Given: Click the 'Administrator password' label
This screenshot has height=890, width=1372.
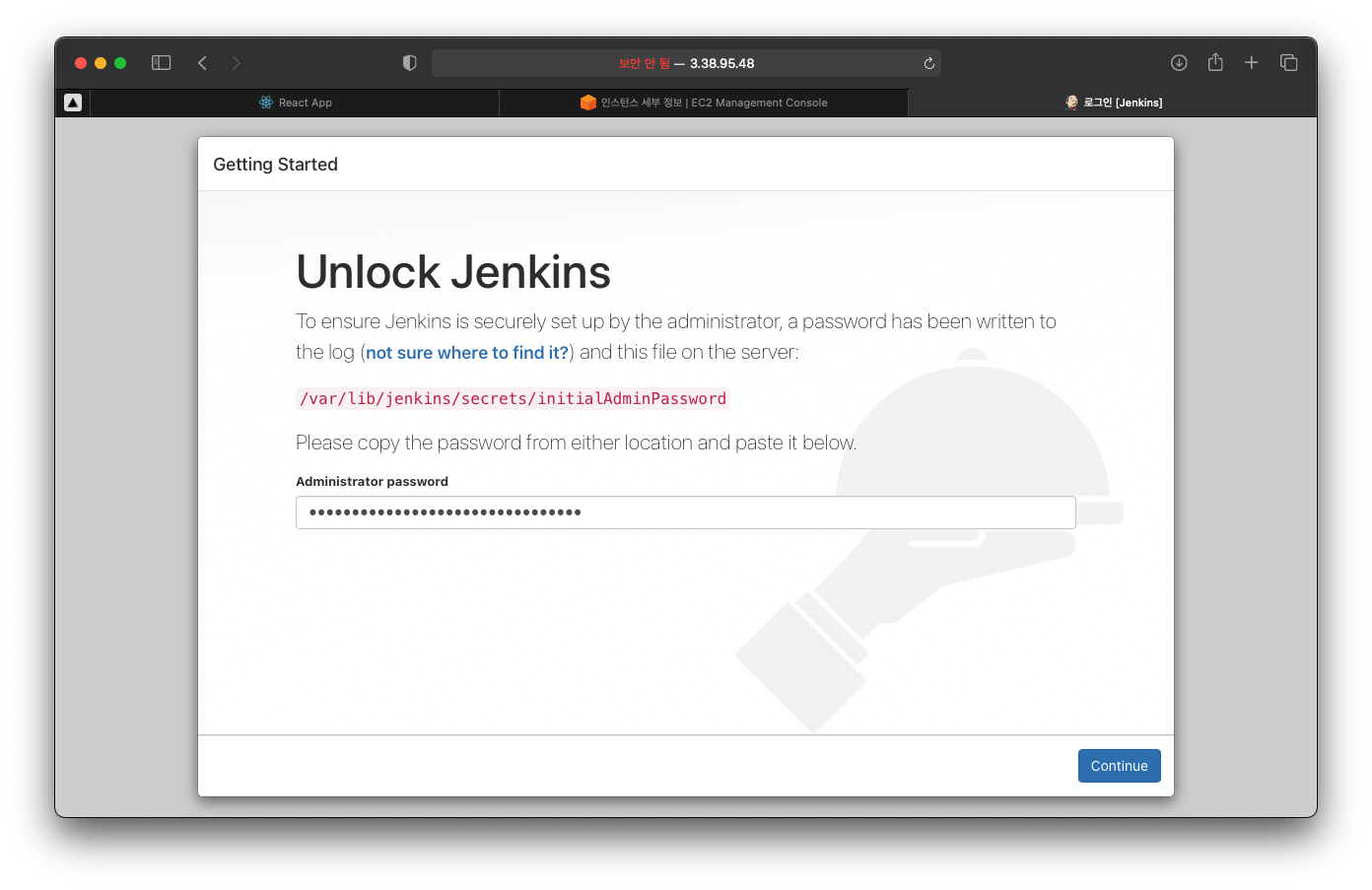Looking at the screenshot, I should (x=372, y=482).
